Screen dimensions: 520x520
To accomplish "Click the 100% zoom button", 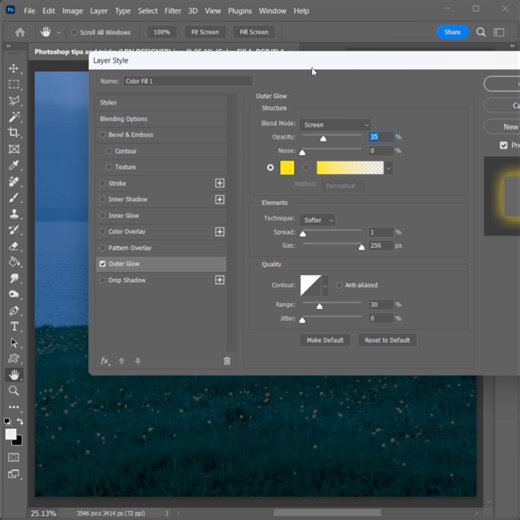I will (x=162, y=32).
